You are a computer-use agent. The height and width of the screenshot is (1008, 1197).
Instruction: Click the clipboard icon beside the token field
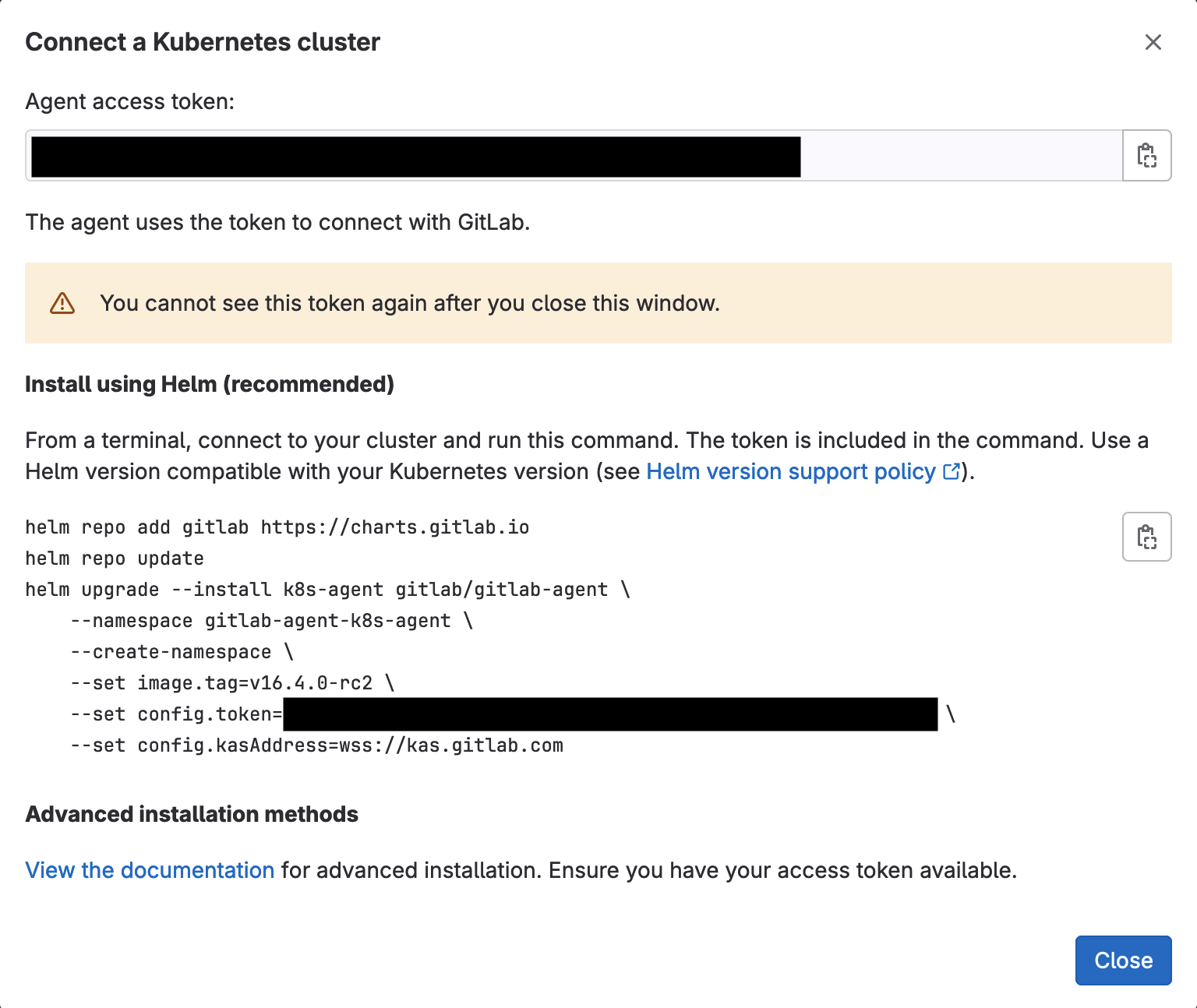pos(1146,156)
